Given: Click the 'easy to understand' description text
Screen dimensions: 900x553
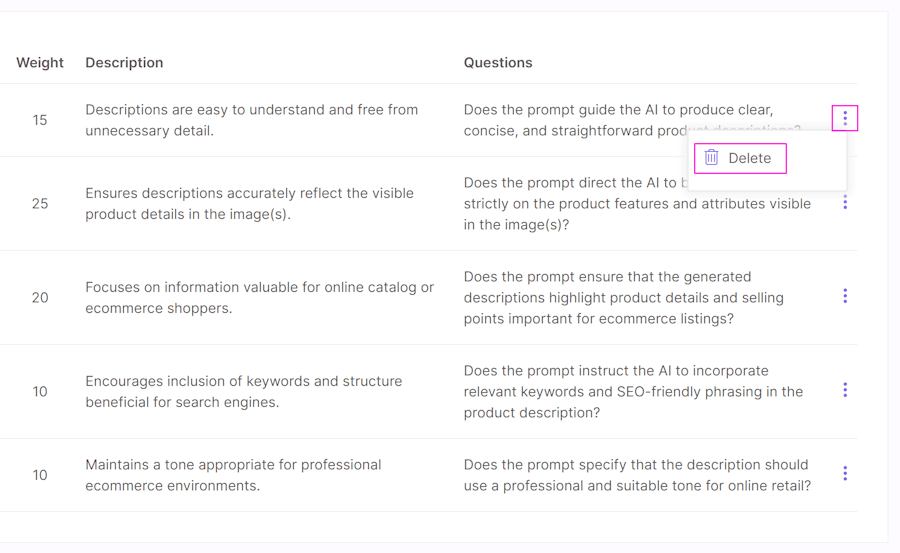Looking at the screenshot, I should coord(251,120).
